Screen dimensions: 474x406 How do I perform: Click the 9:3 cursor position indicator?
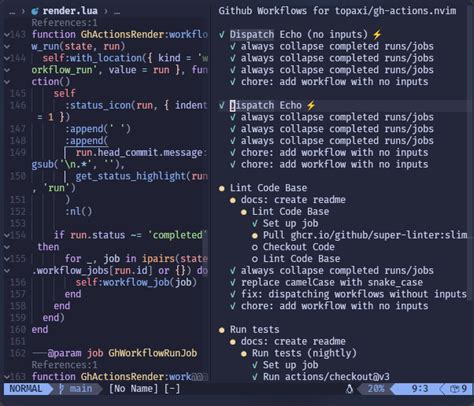tap(419, 389)
